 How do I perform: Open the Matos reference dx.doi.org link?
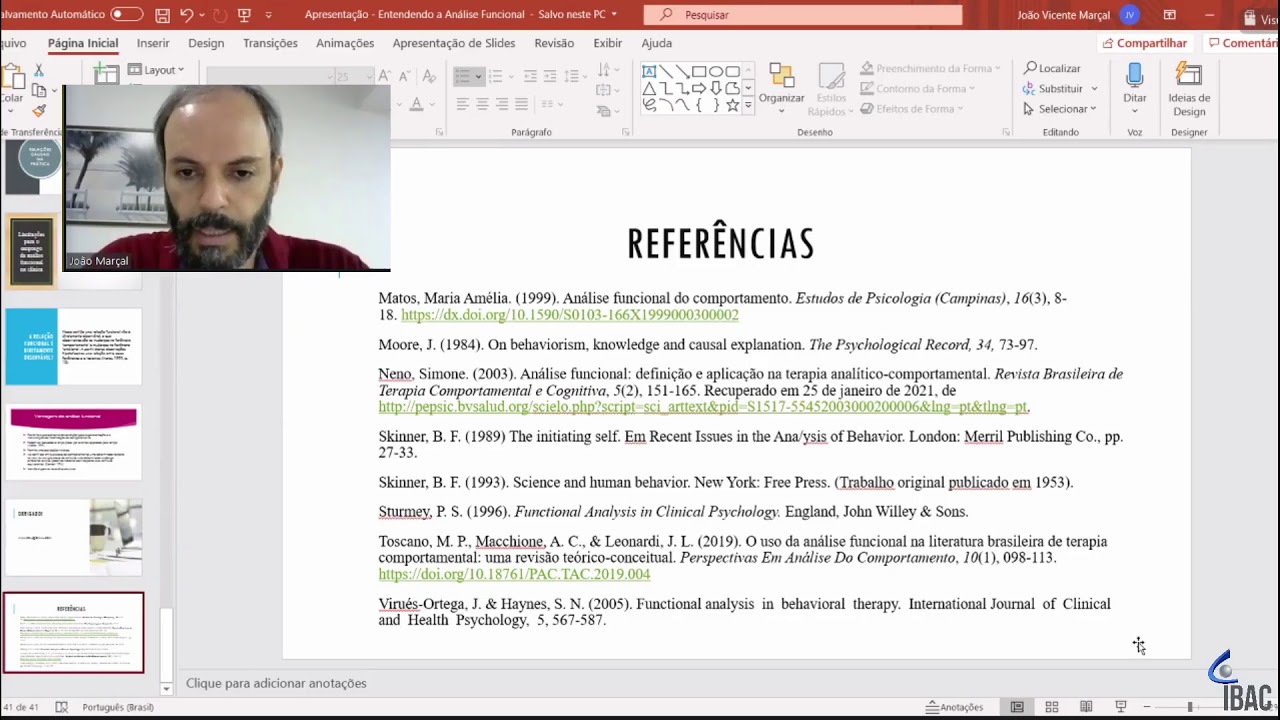[570, 315]
